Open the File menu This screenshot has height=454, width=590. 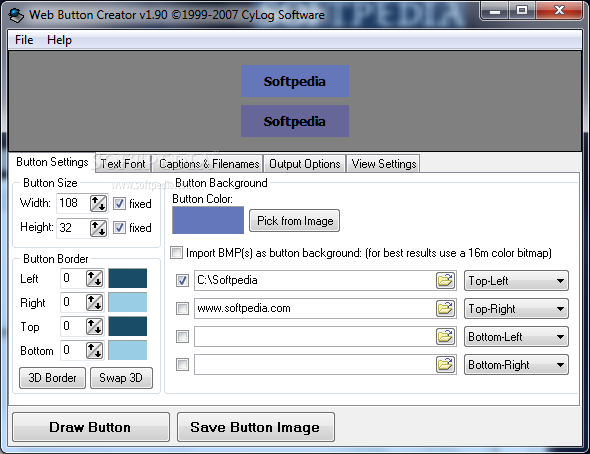(x=24, y=40)
